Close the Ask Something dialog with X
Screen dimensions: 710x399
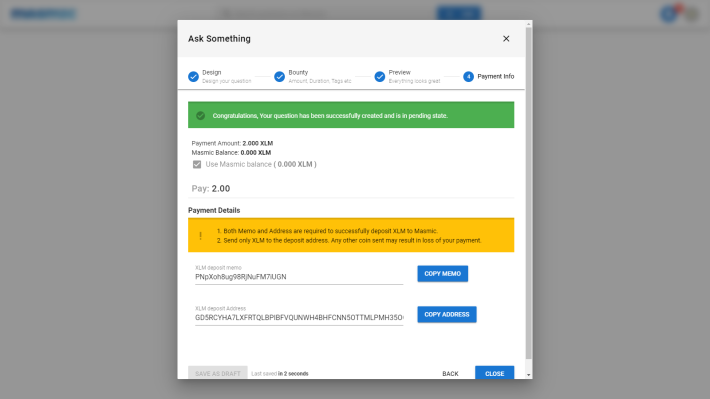point(506,38)
